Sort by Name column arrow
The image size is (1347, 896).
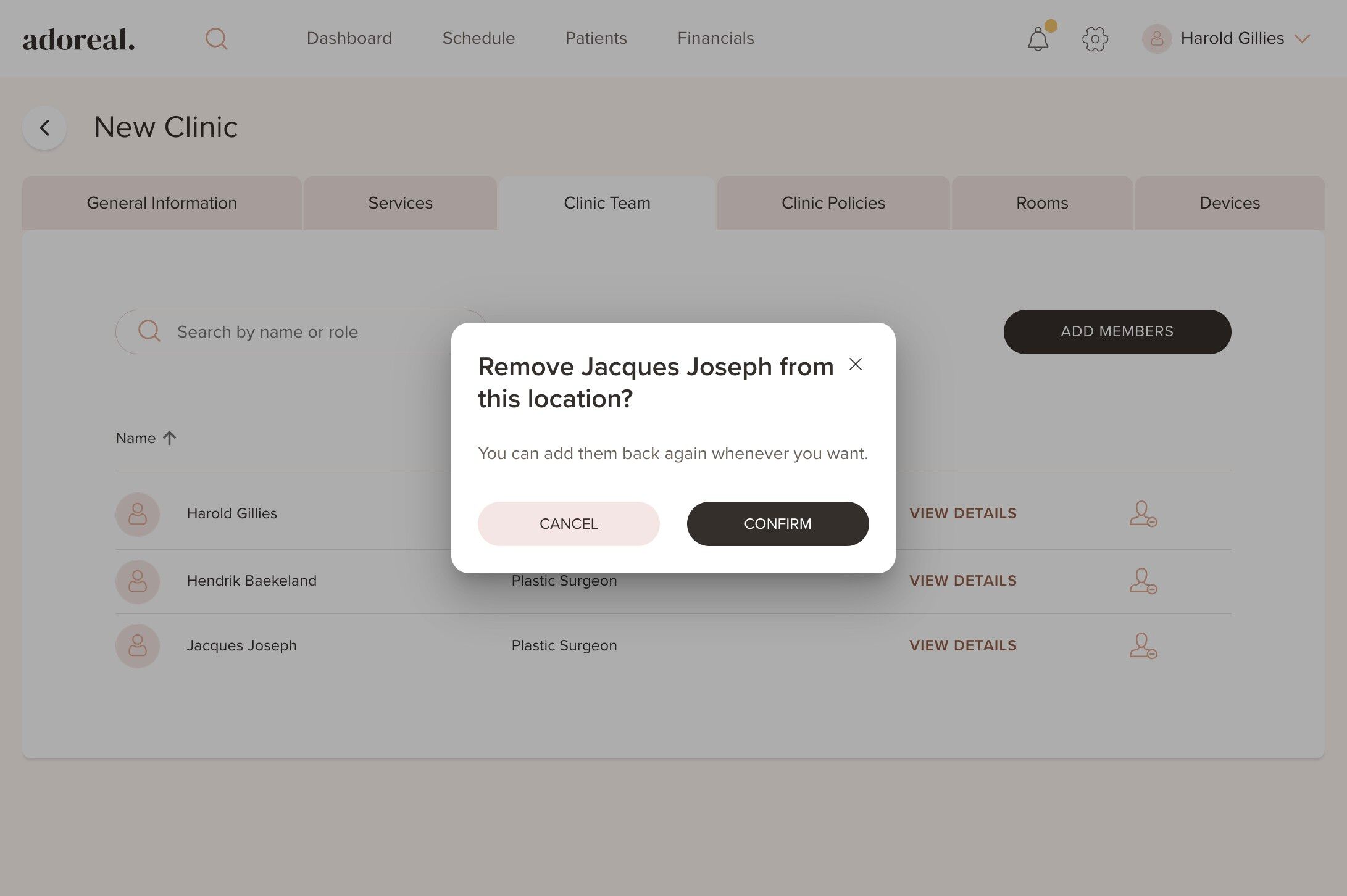tap(169, 438)
